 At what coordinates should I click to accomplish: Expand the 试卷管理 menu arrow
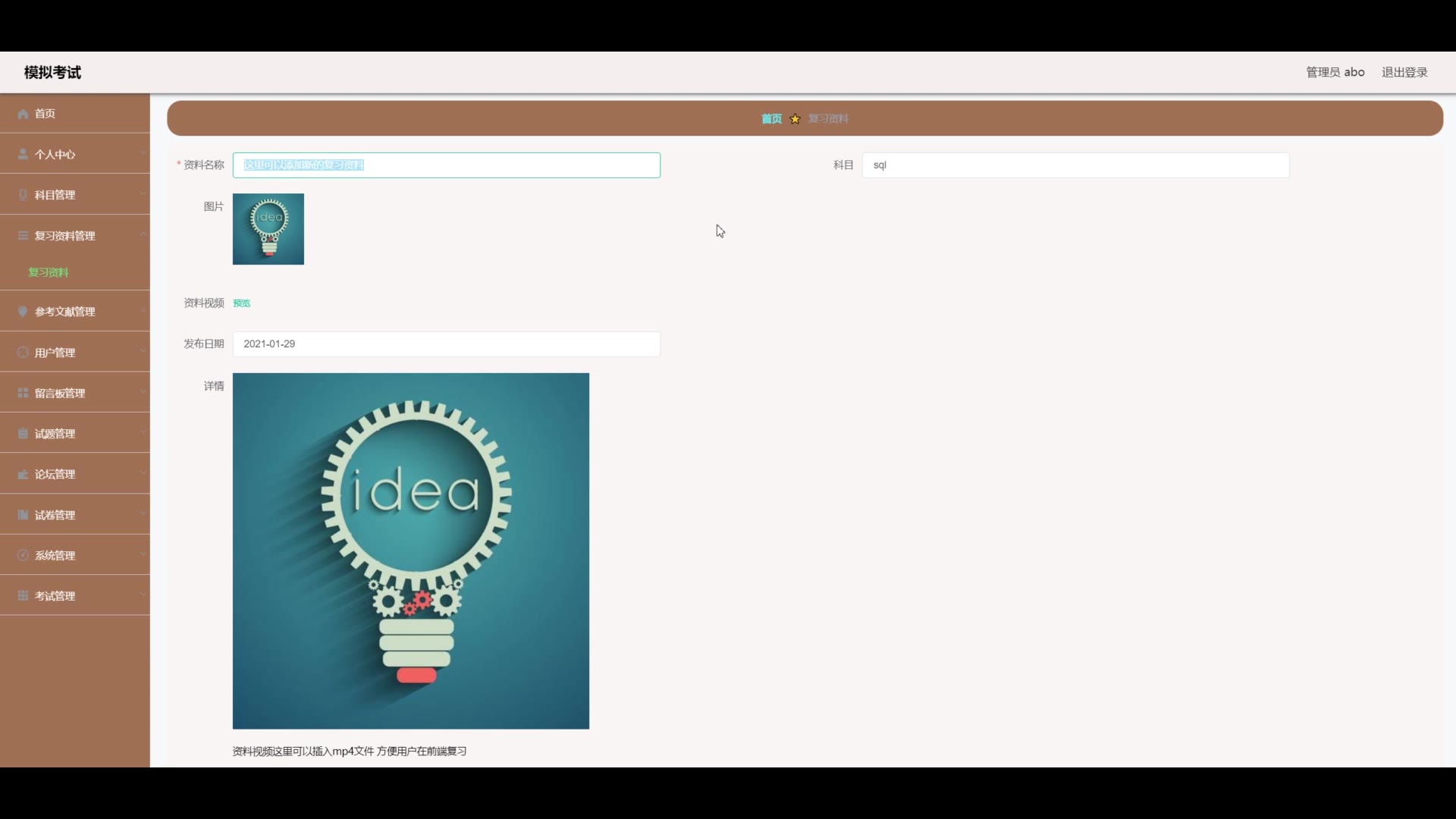coord(143,514)
